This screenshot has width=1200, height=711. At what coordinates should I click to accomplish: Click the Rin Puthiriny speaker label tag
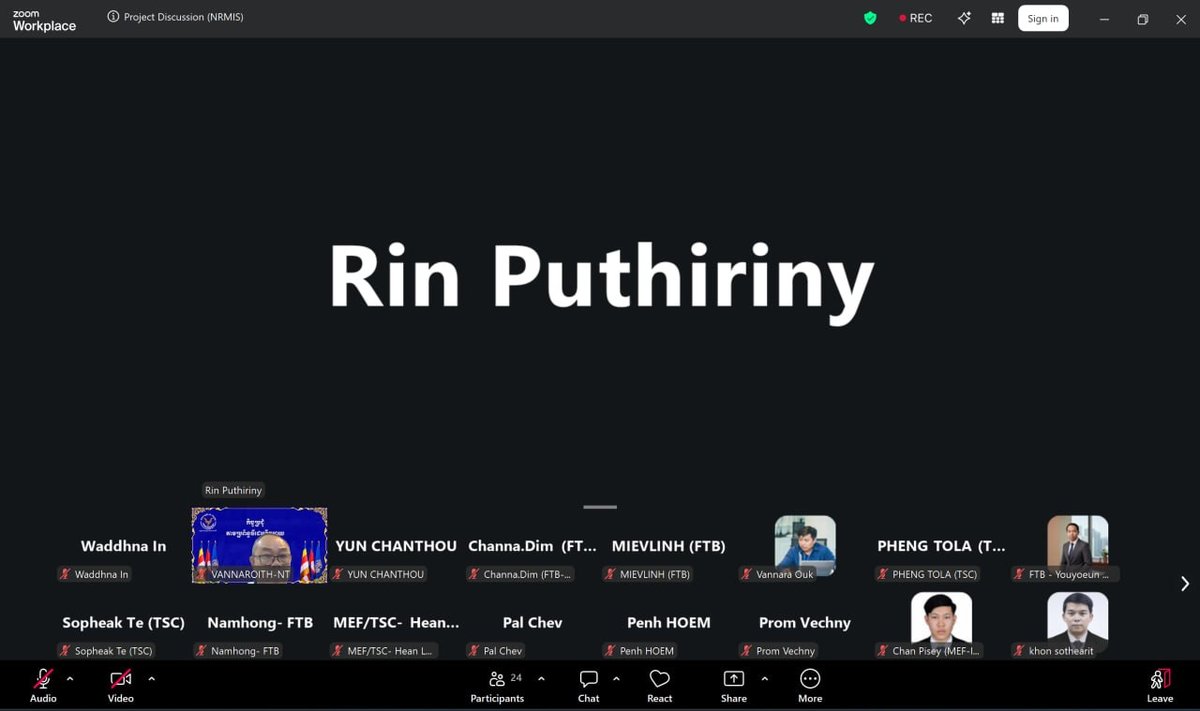[x=233, y=490]
